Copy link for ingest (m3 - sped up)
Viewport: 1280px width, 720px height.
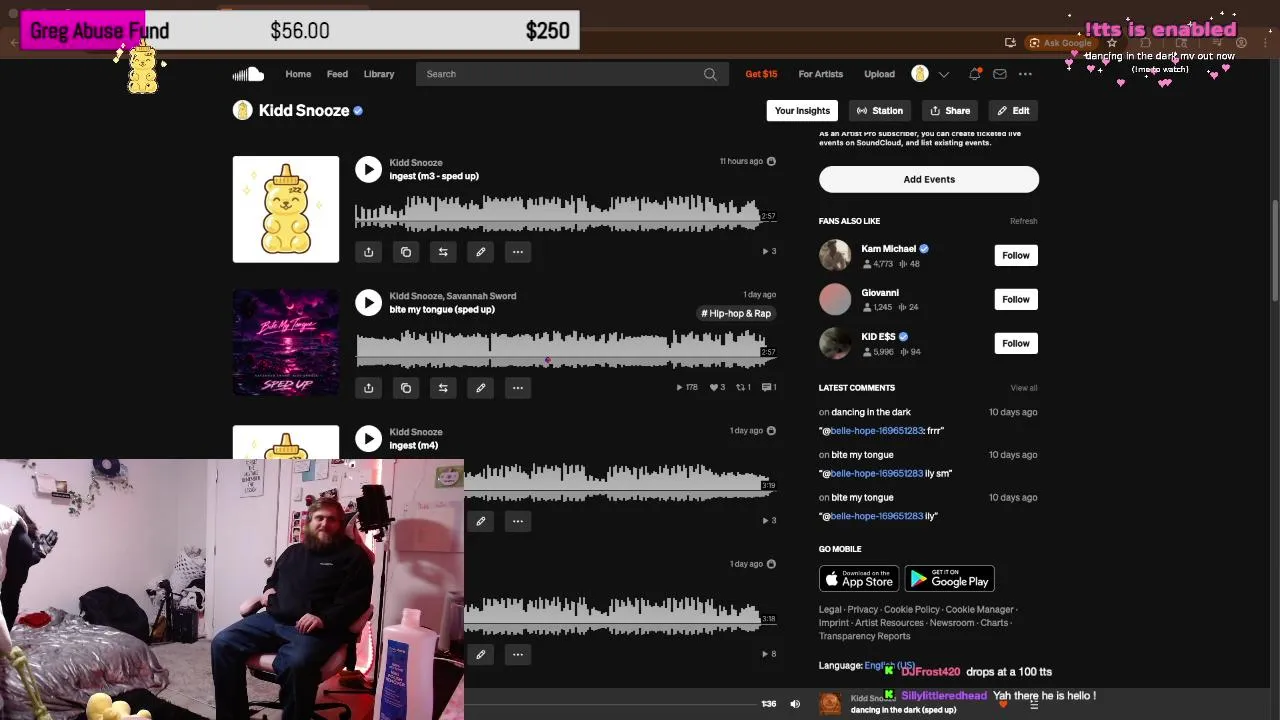(406, 252)
